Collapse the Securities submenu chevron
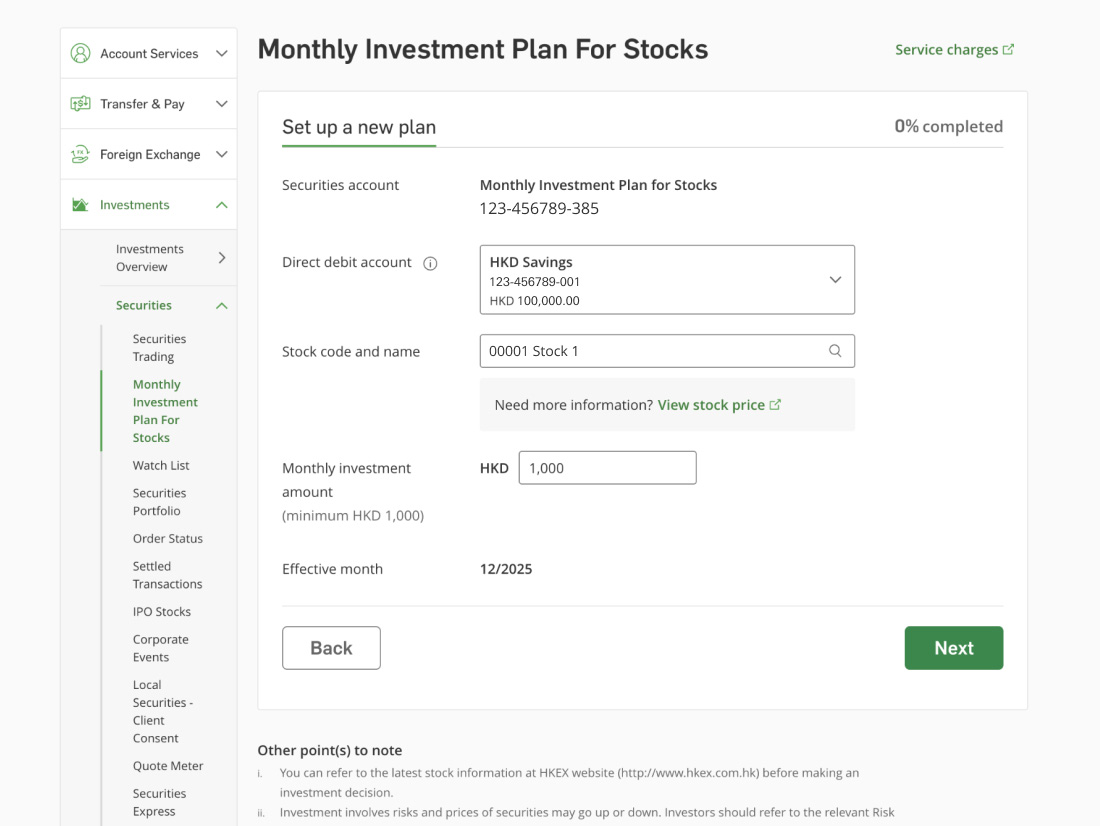This screenshot has height=826, width=1100. click(x=222, y=306)
